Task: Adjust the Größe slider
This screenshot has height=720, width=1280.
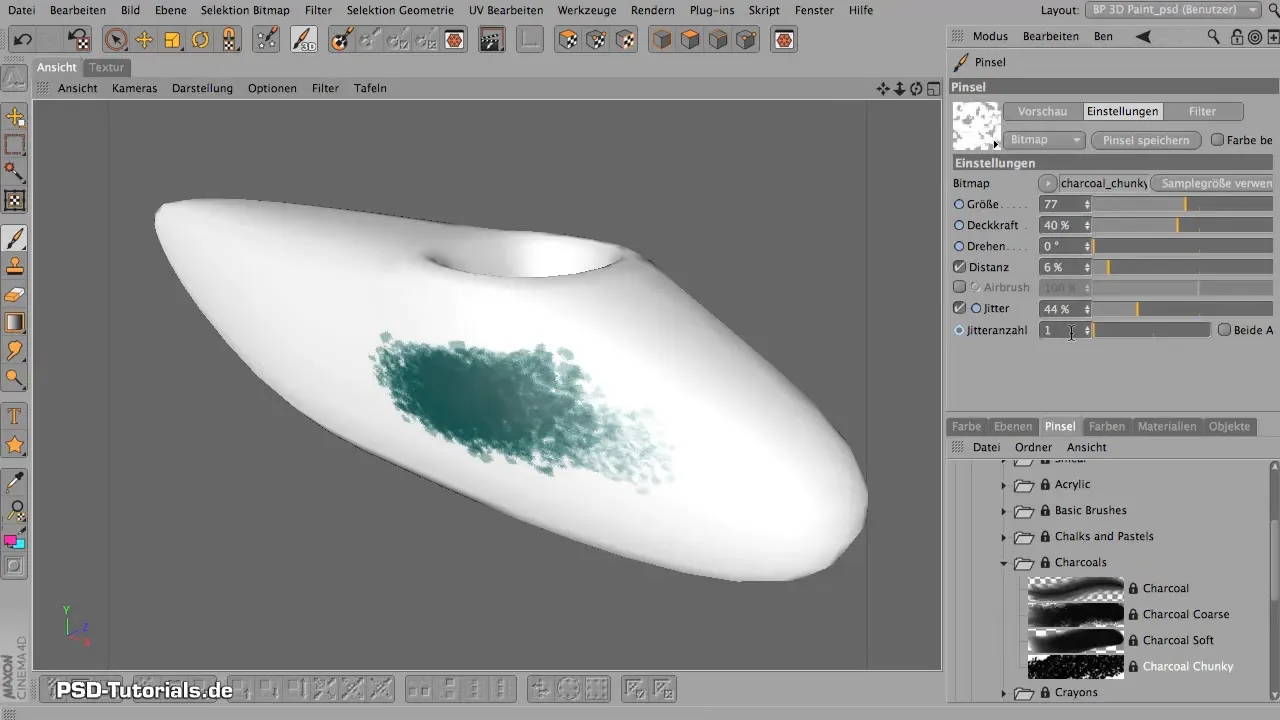Action: [x=1184, y=204]
